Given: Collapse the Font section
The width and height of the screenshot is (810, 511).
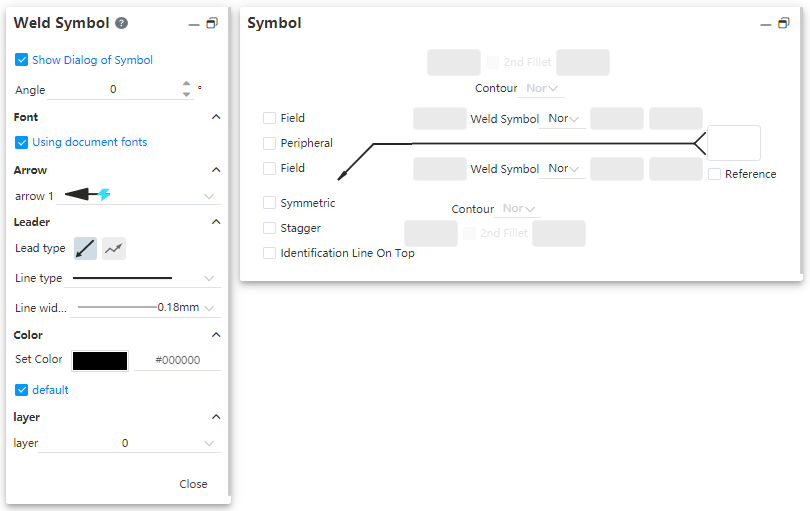Looking at the screenshot, I should pos(216,117).
